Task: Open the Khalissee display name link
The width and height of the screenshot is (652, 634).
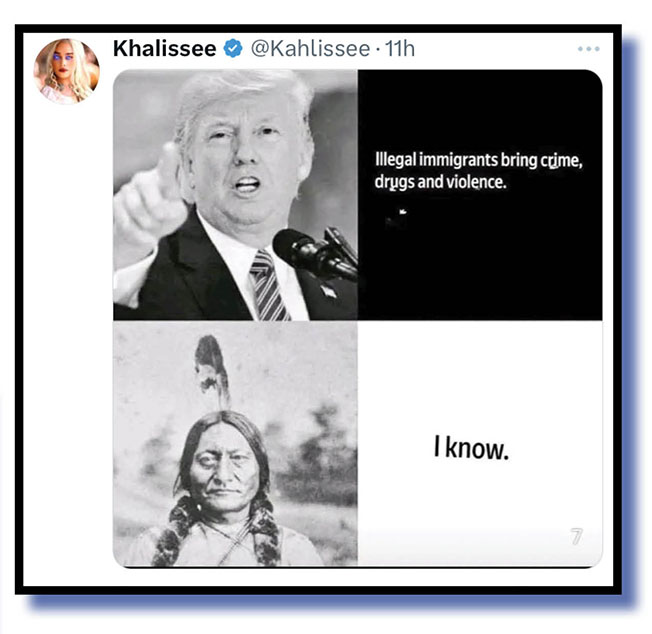Action: click(x=165, y=49)
